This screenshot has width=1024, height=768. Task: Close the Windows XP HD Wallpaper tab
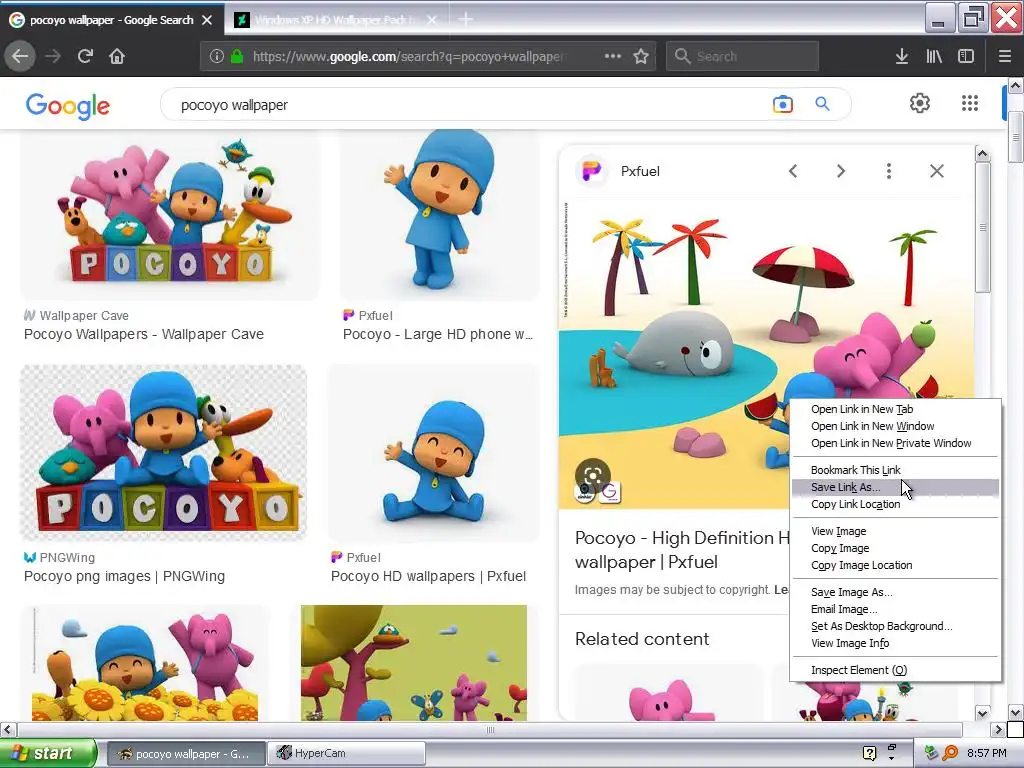tap(432, 20)
